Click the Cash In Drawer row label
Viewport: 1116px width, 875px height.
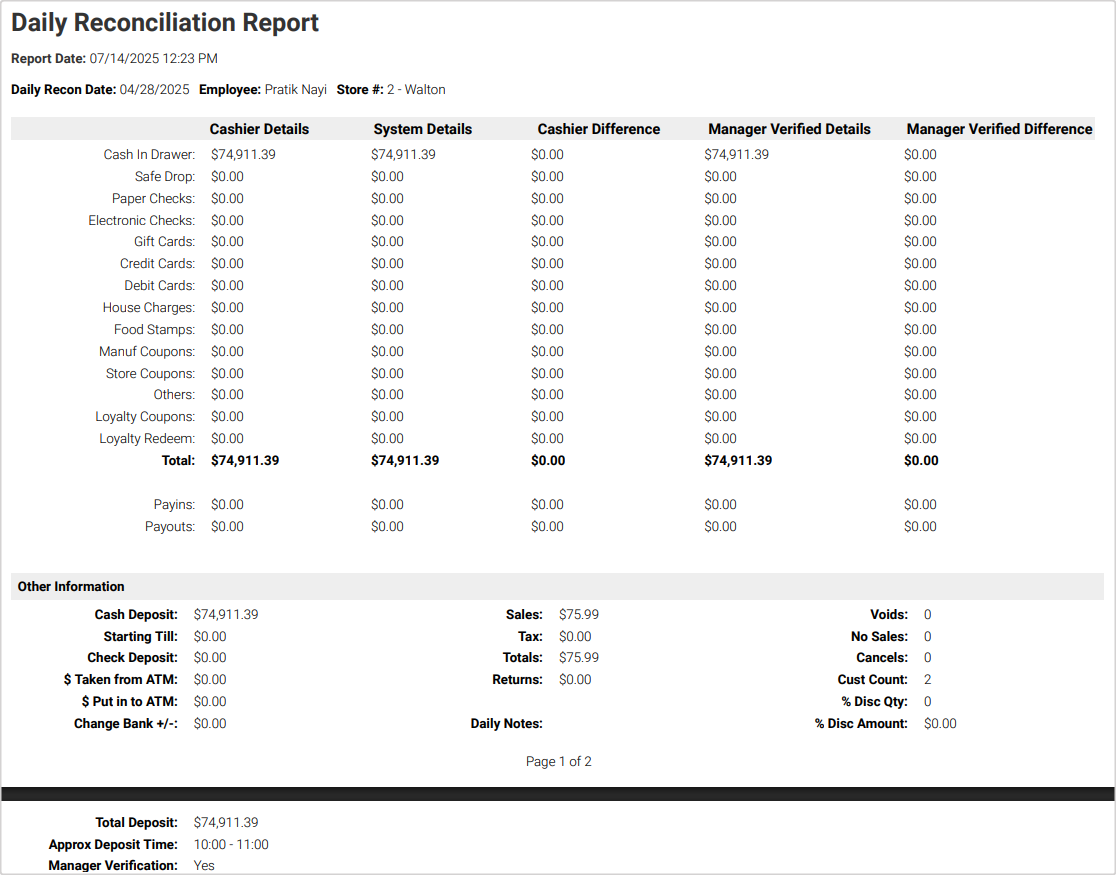tap(149, 155)
